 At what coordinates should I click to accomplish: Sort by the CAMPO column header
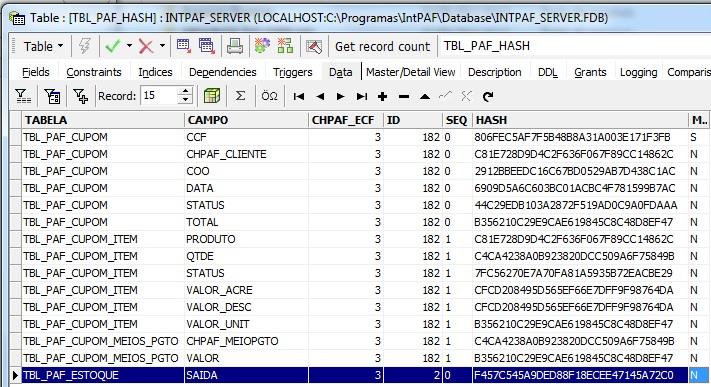point(246,120)
